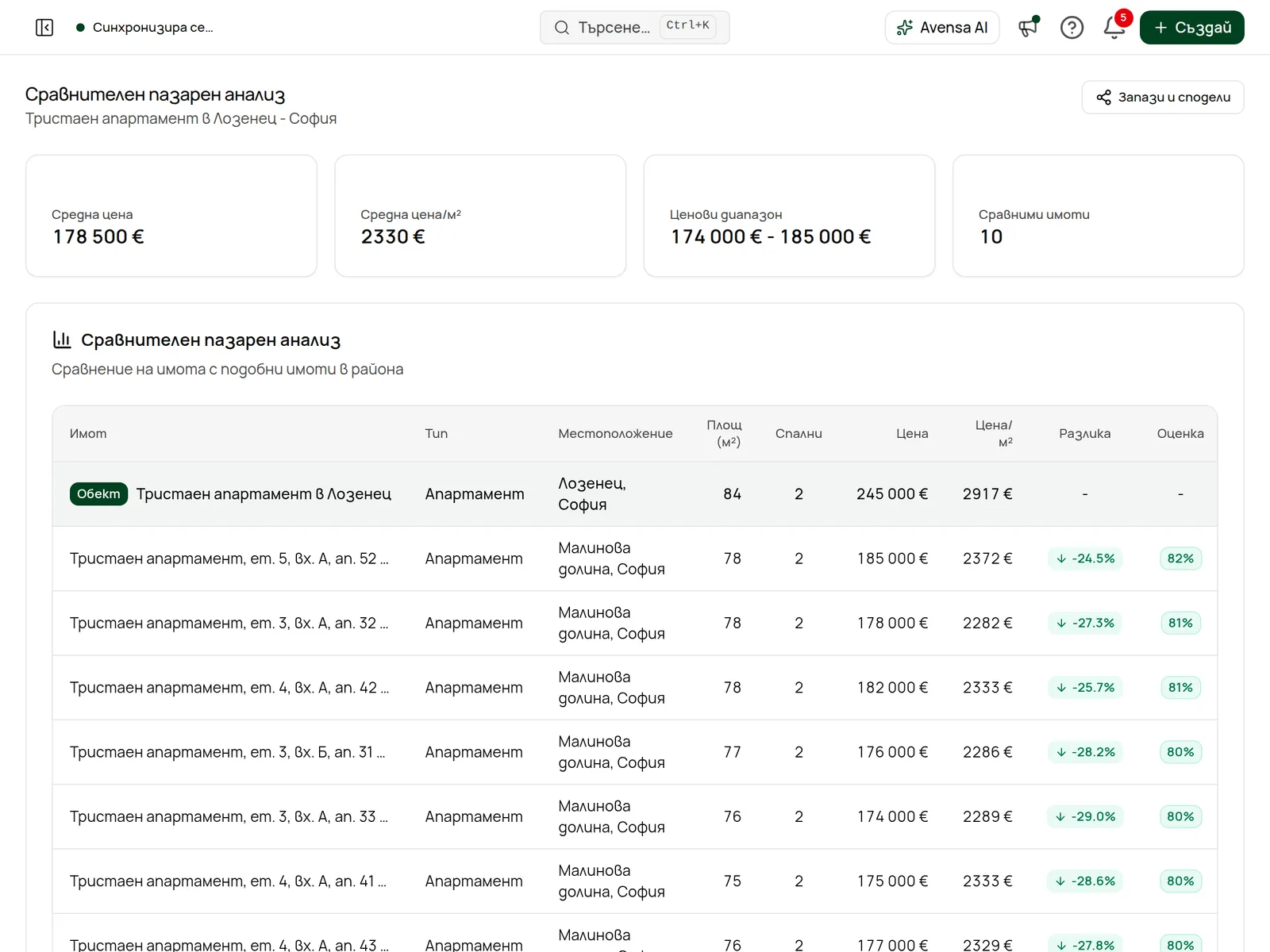Click the -27.3% difference badge
The image size is (1270, 952).
click(1085, 623)
